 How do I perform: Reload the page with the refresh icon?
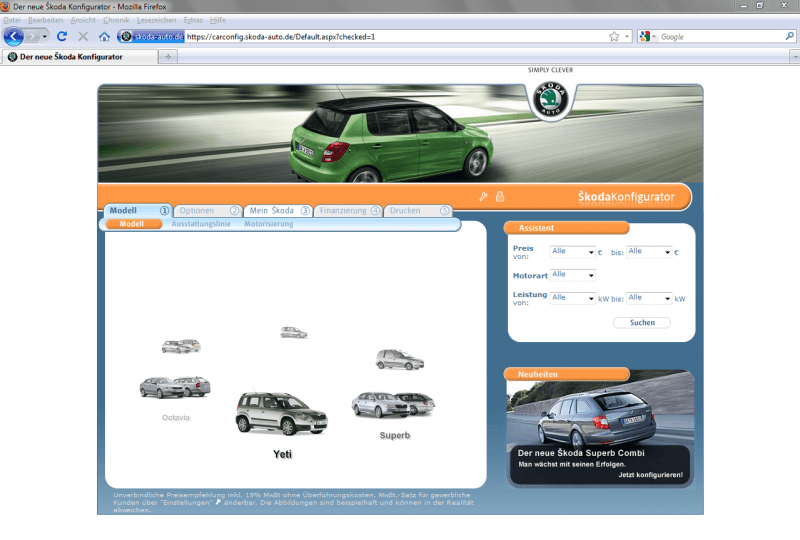click(x=62, y=36)
